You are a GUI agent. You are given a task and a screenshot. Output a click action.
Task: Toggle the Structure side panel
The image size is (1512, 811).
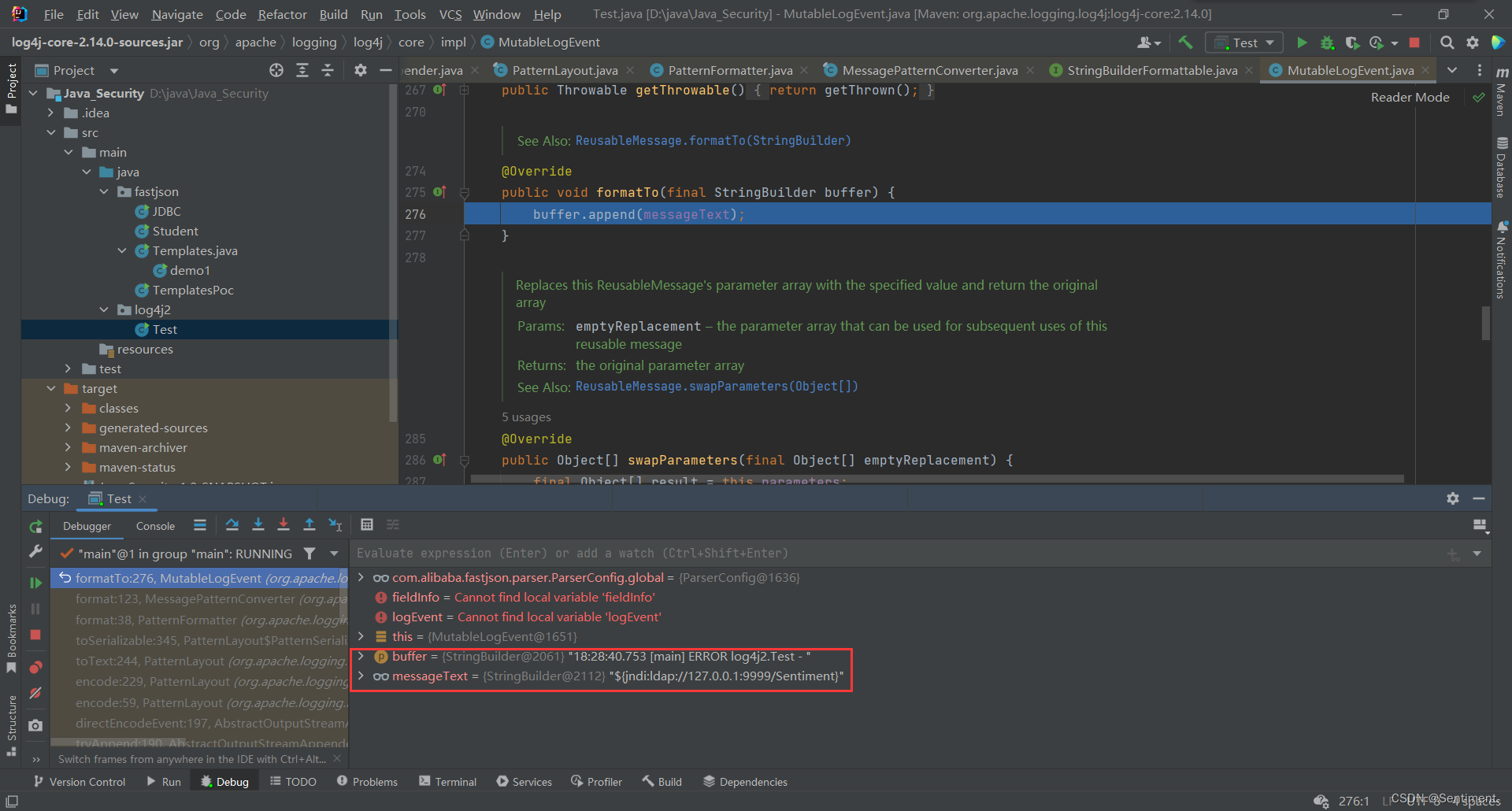tap(11, 725)
